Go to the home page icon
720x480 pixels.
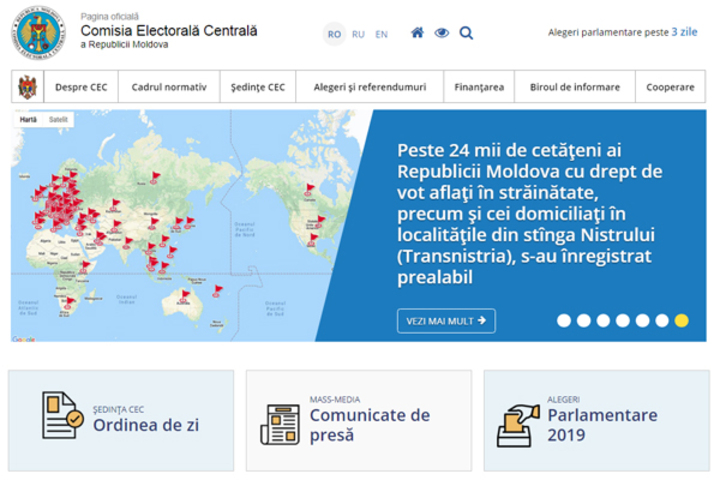(417, 33)
